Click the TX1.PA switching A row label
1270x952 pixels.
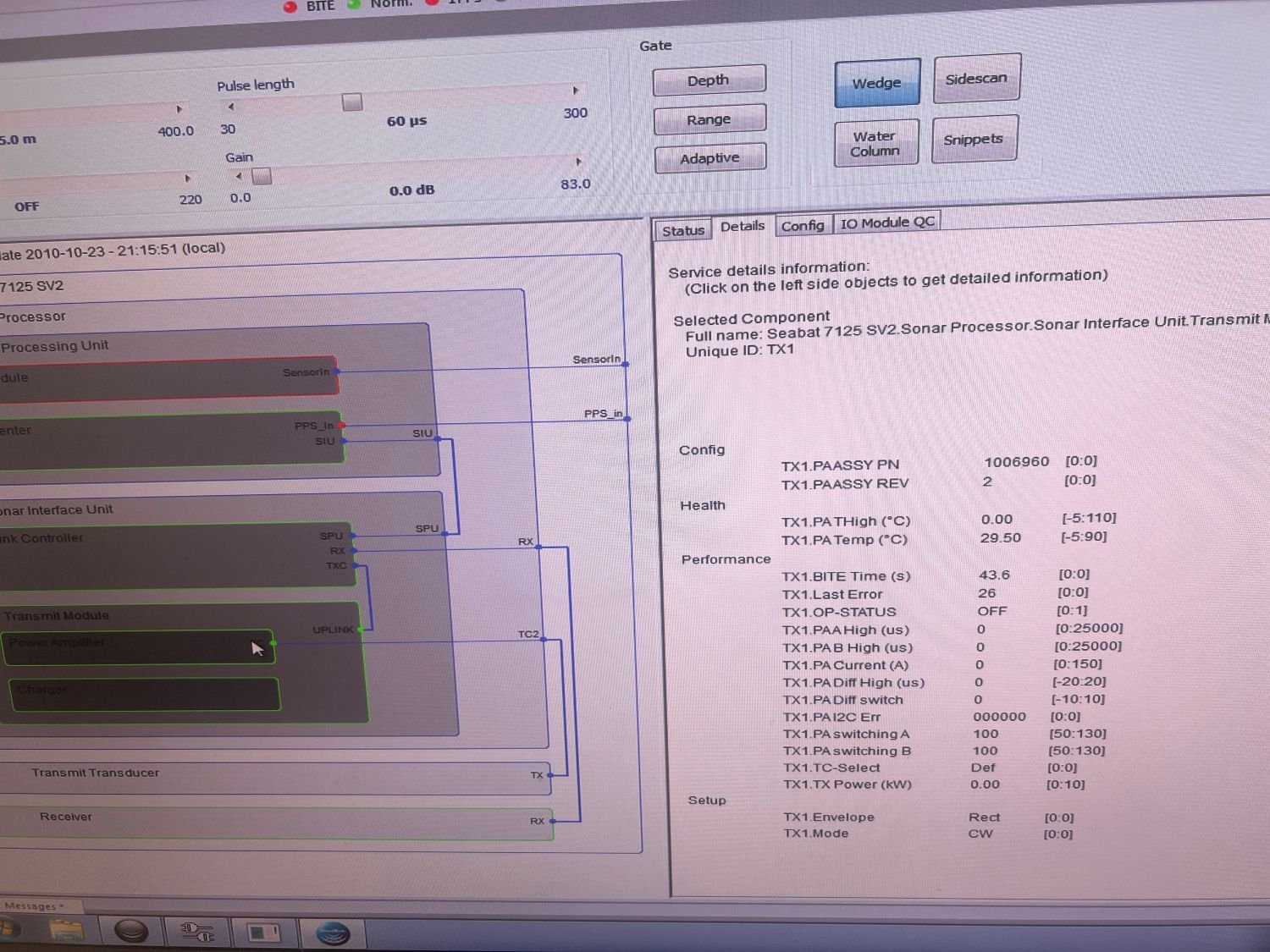[x=846, y=734]
